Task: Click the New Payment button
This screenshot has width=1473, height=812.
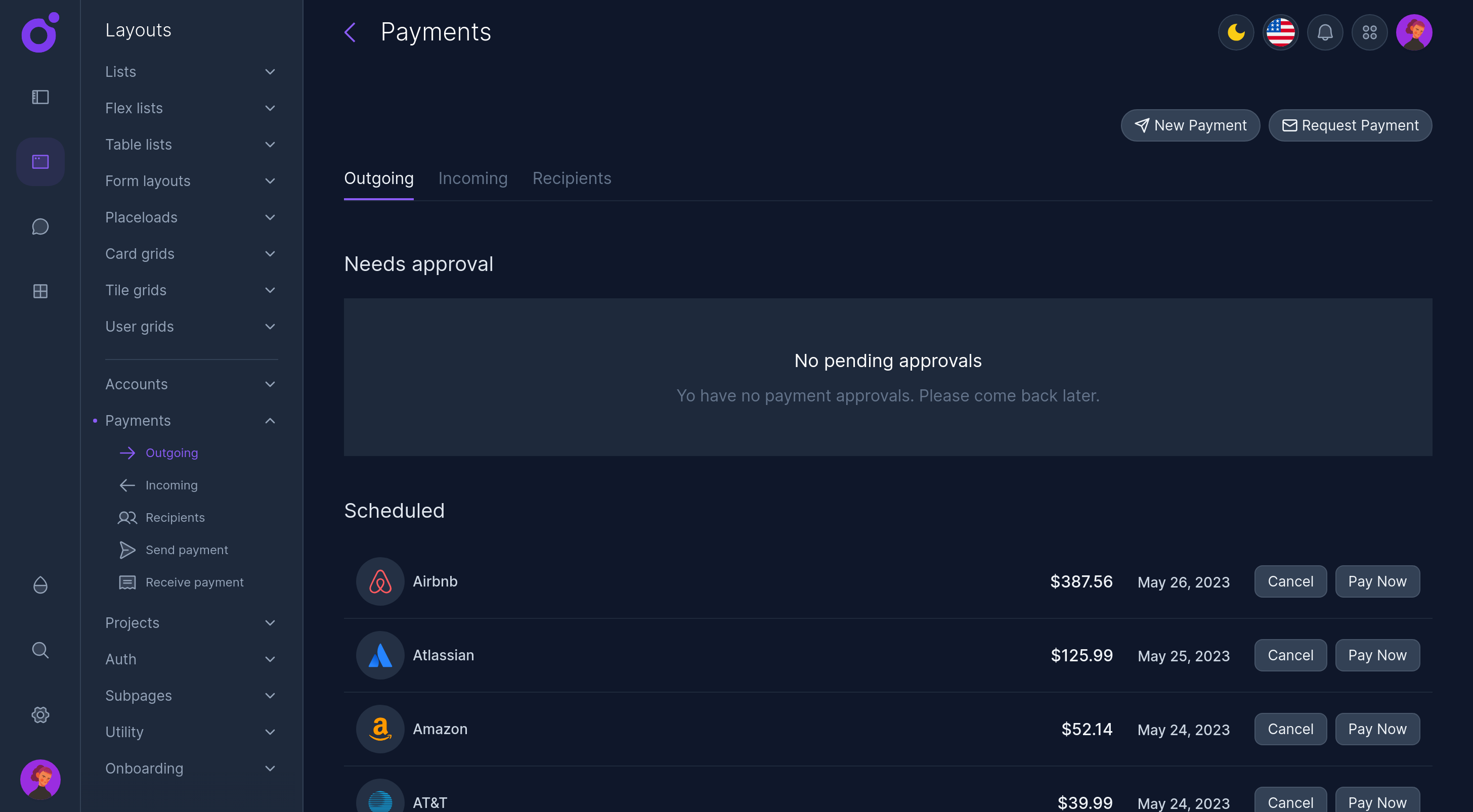Action: click(x=1190, y=125)
